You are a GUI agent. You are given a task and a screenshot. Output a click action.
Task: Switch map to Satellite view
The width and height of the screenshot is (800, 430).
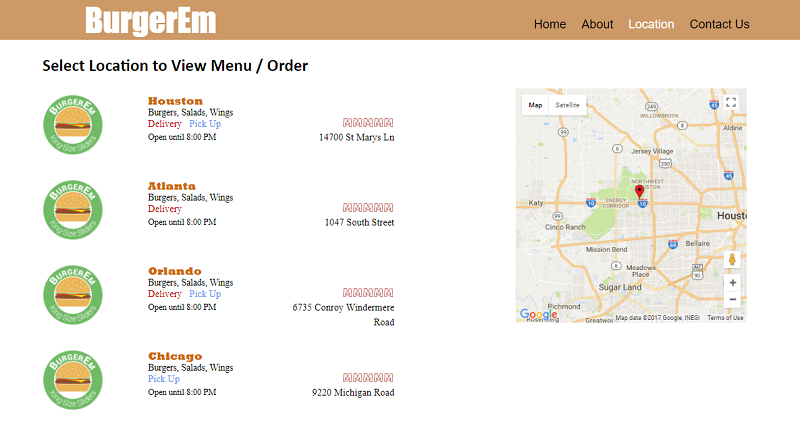pyautogui.click(x=567, y=105)
